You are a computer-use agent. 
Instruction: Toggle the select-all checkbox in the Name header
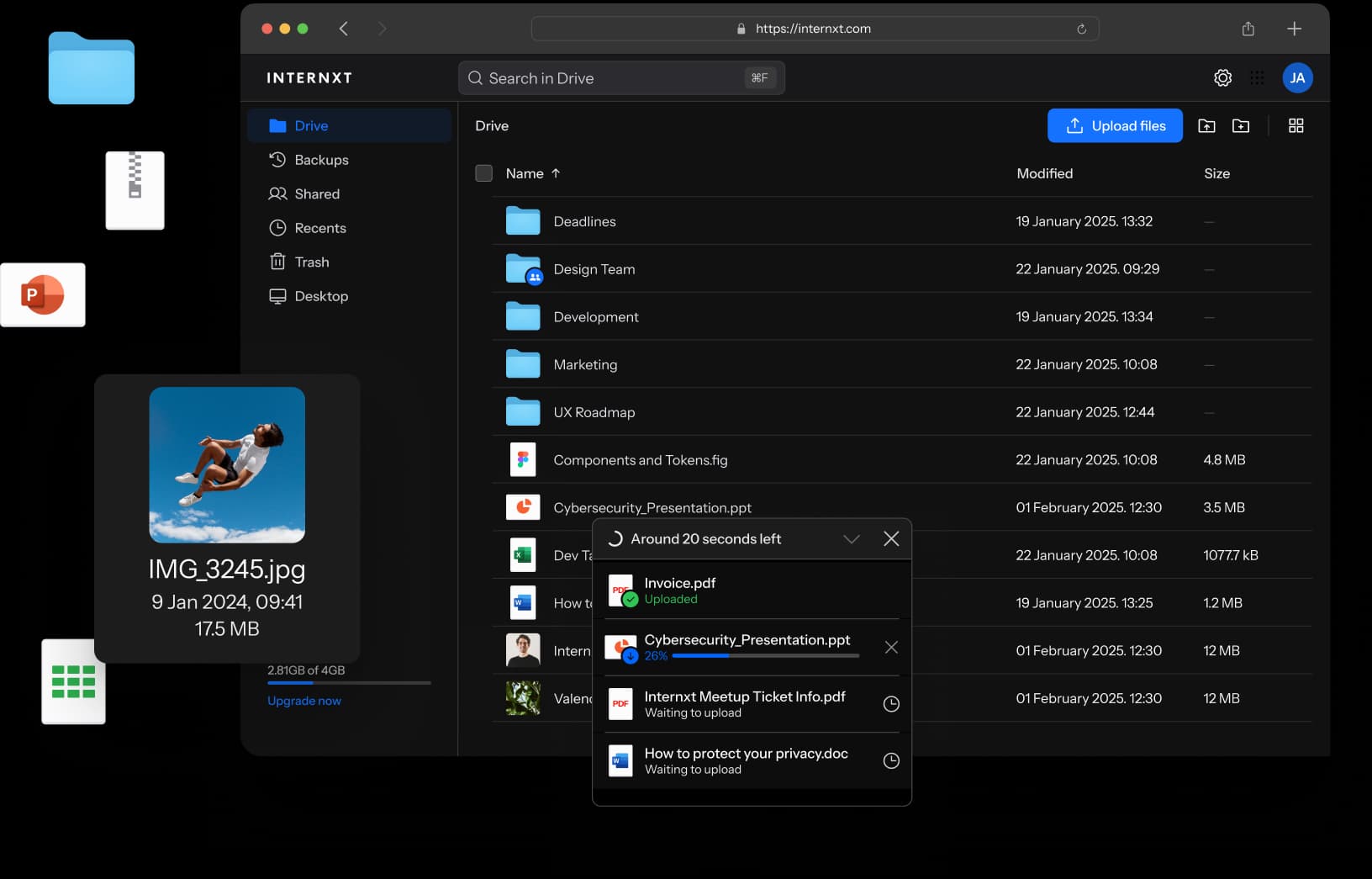click(484, 173)
